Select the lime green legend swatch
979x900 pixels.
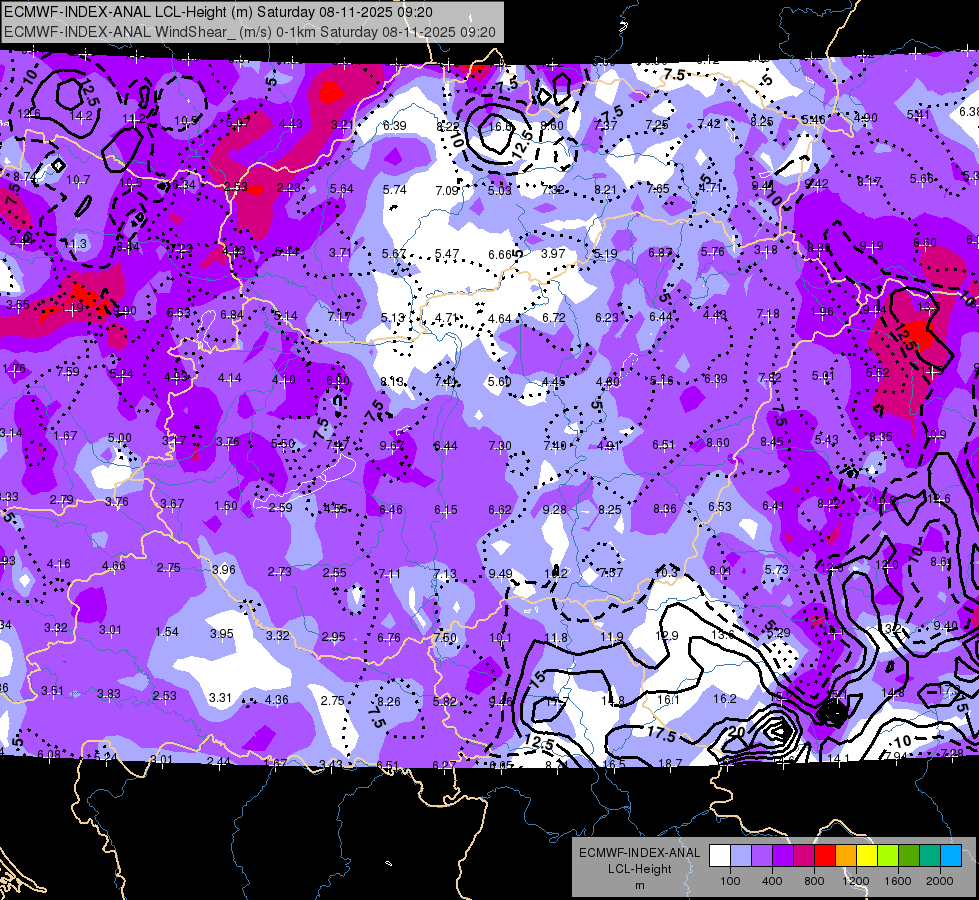888,856
